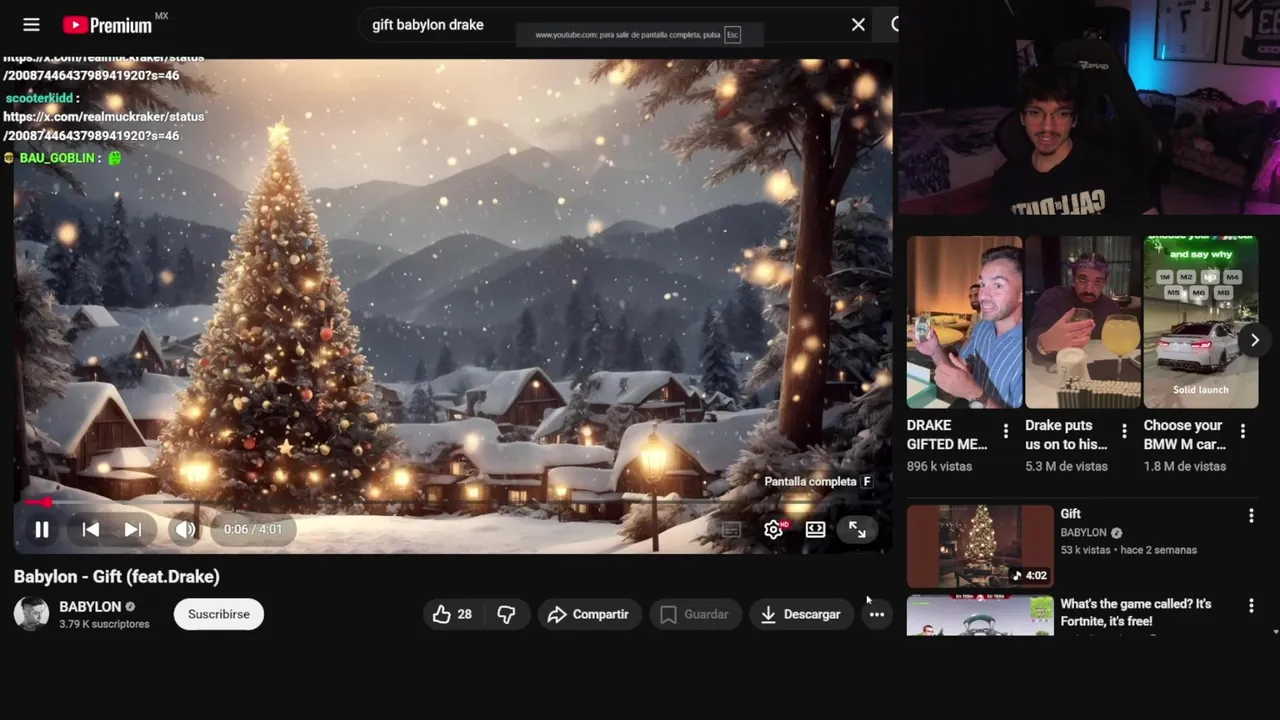Viewport: 1280px width, 720px height.
Task: Click the '3.79 K suscriptores' text
Action: click(x=104, y=624)
